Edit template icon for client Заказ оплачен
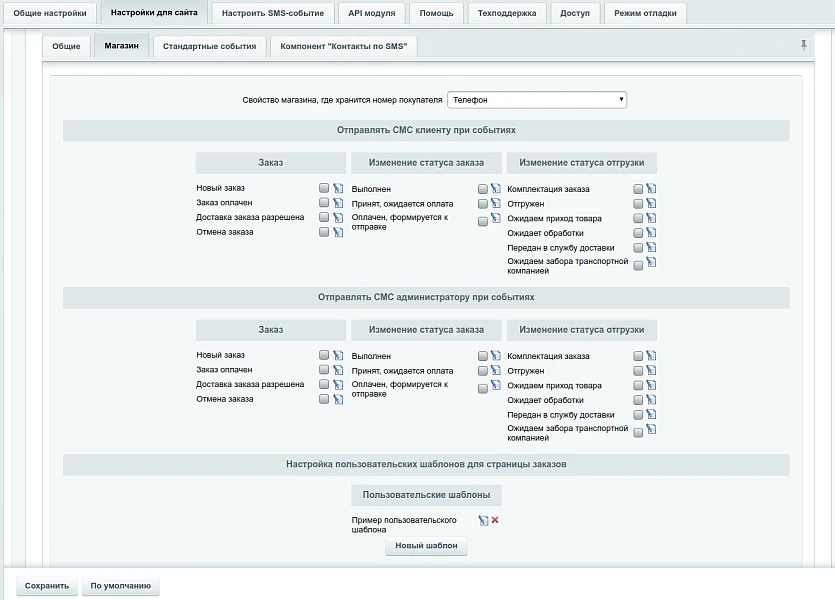 [338, 203]
